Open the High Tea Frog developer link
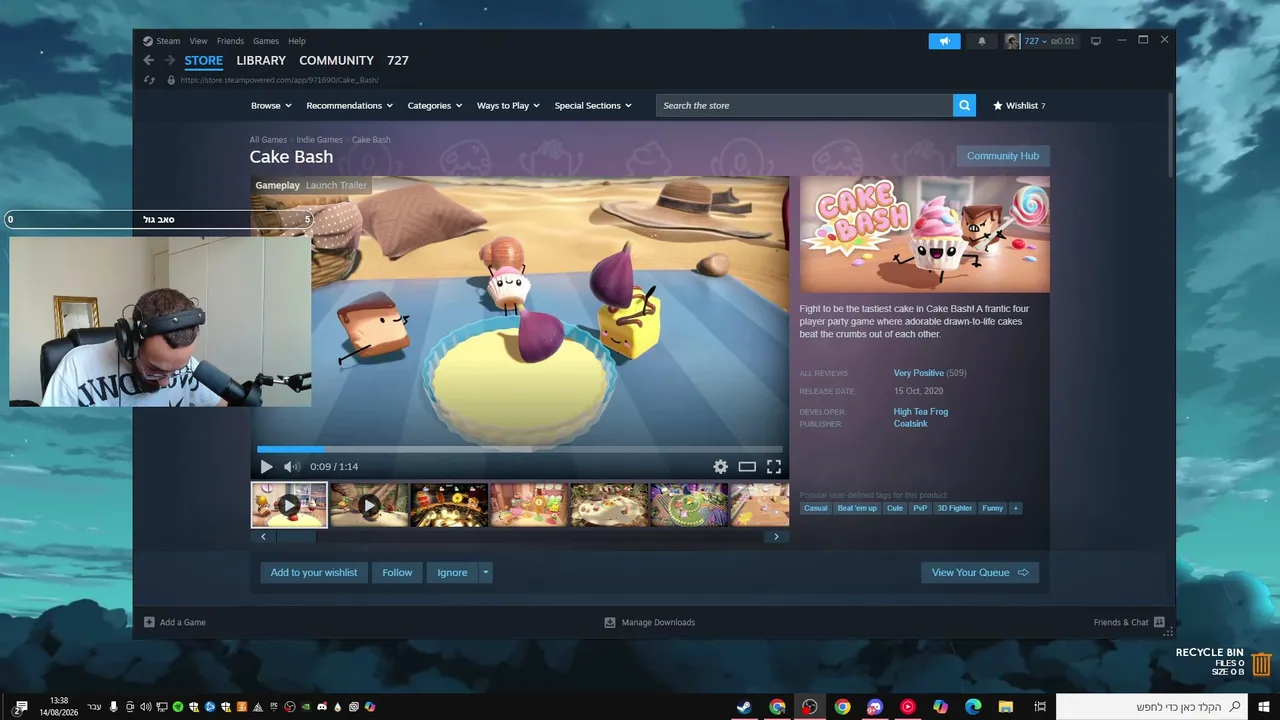1280x720 pixels. point(921,412)
